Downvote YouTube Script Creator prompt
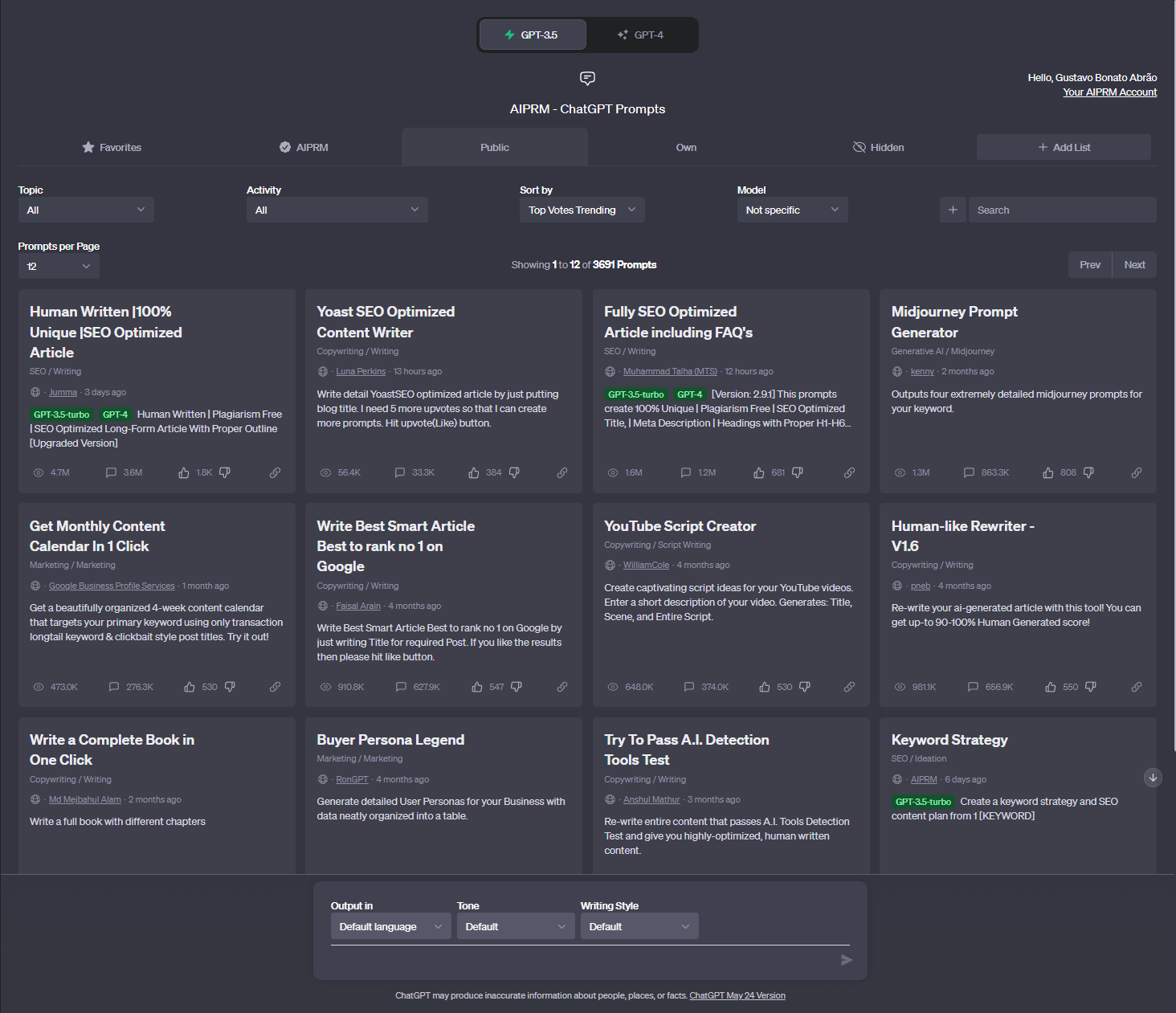Image resolution: width=1176 pixels, height=1013 pixels. pyautogui.click(x=805, y=687)
